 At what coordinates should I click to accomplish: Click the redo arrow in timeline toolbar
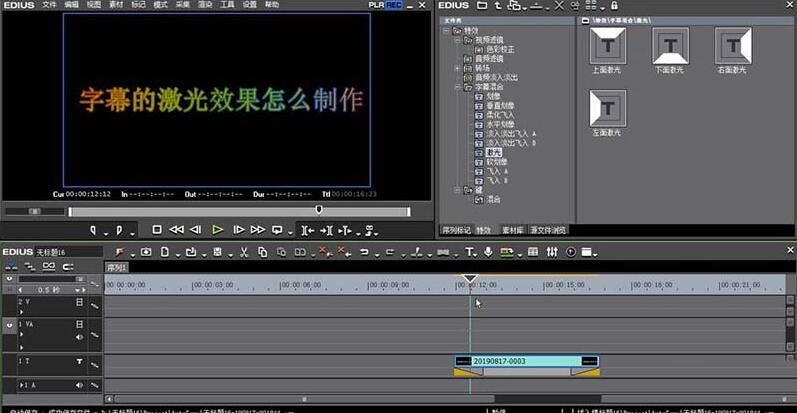click(x=390, y=252)
